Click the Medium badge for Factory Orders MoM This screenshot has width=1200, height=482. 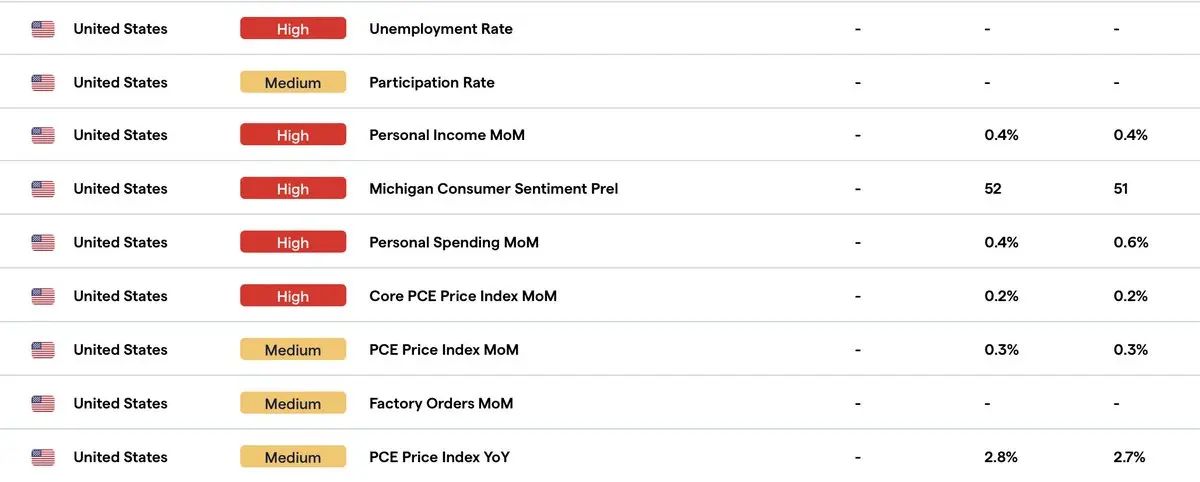coord(293,404)
